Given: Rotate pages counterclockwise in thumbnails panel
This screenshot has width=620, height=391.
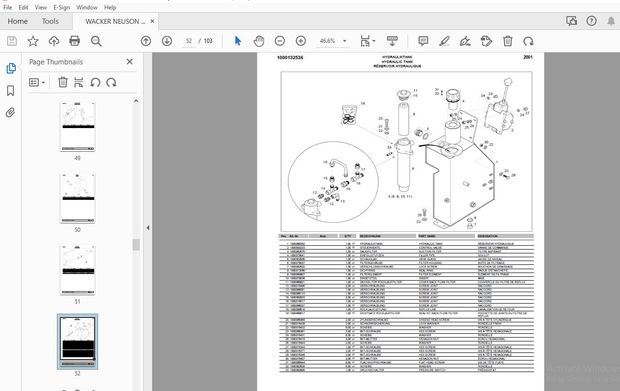Looking at the screenshot, I should (x=95, y=82).
